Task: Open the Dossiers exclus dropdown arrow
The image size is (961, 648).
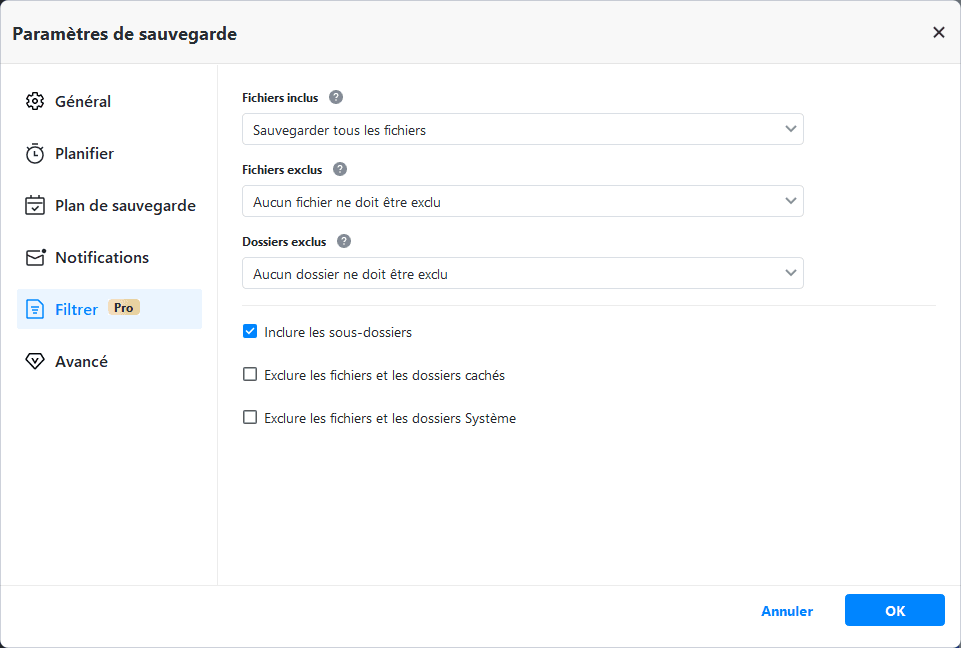Action: (x=791, y=273)
